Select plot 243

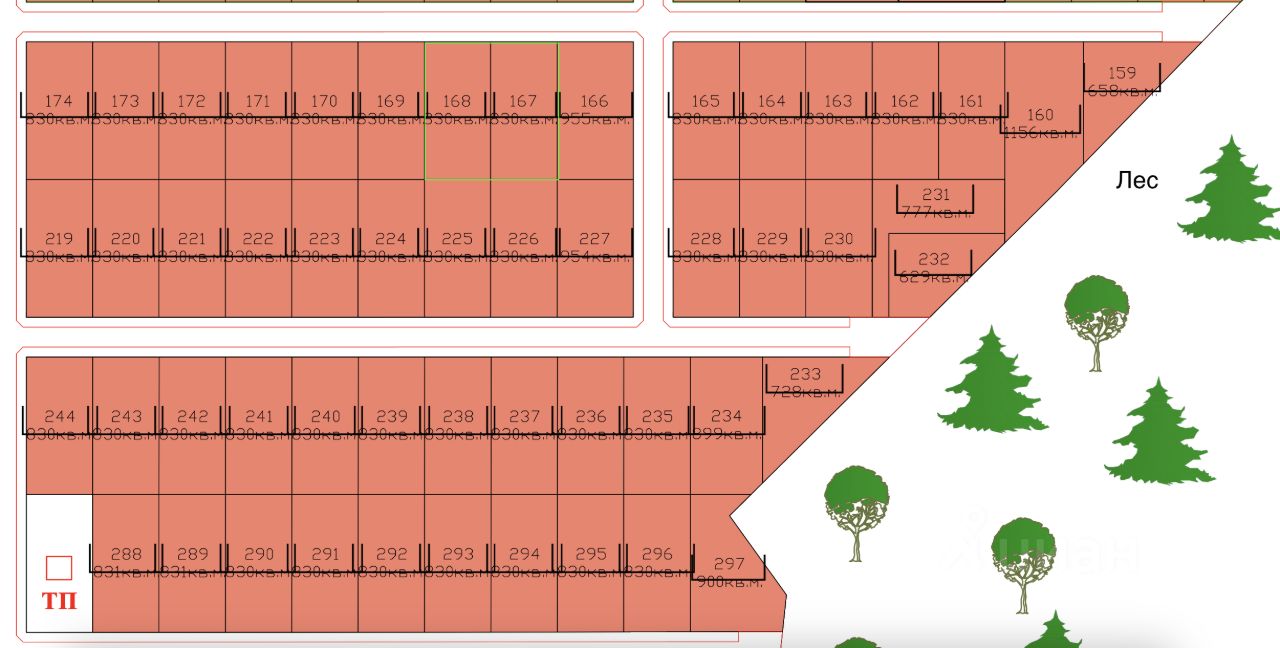click(126, 425)
